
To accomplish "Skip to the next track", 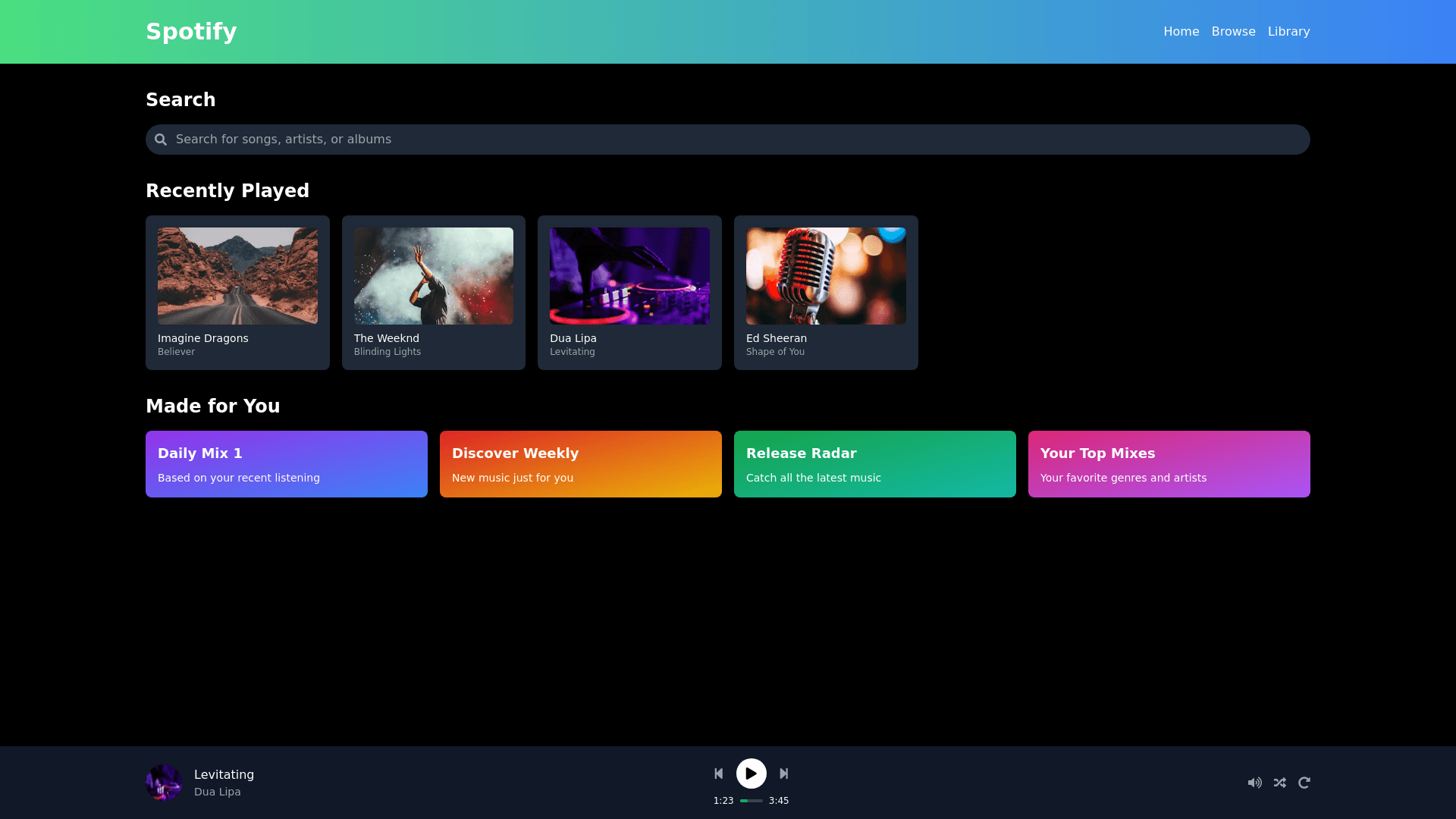I will 784,773.
